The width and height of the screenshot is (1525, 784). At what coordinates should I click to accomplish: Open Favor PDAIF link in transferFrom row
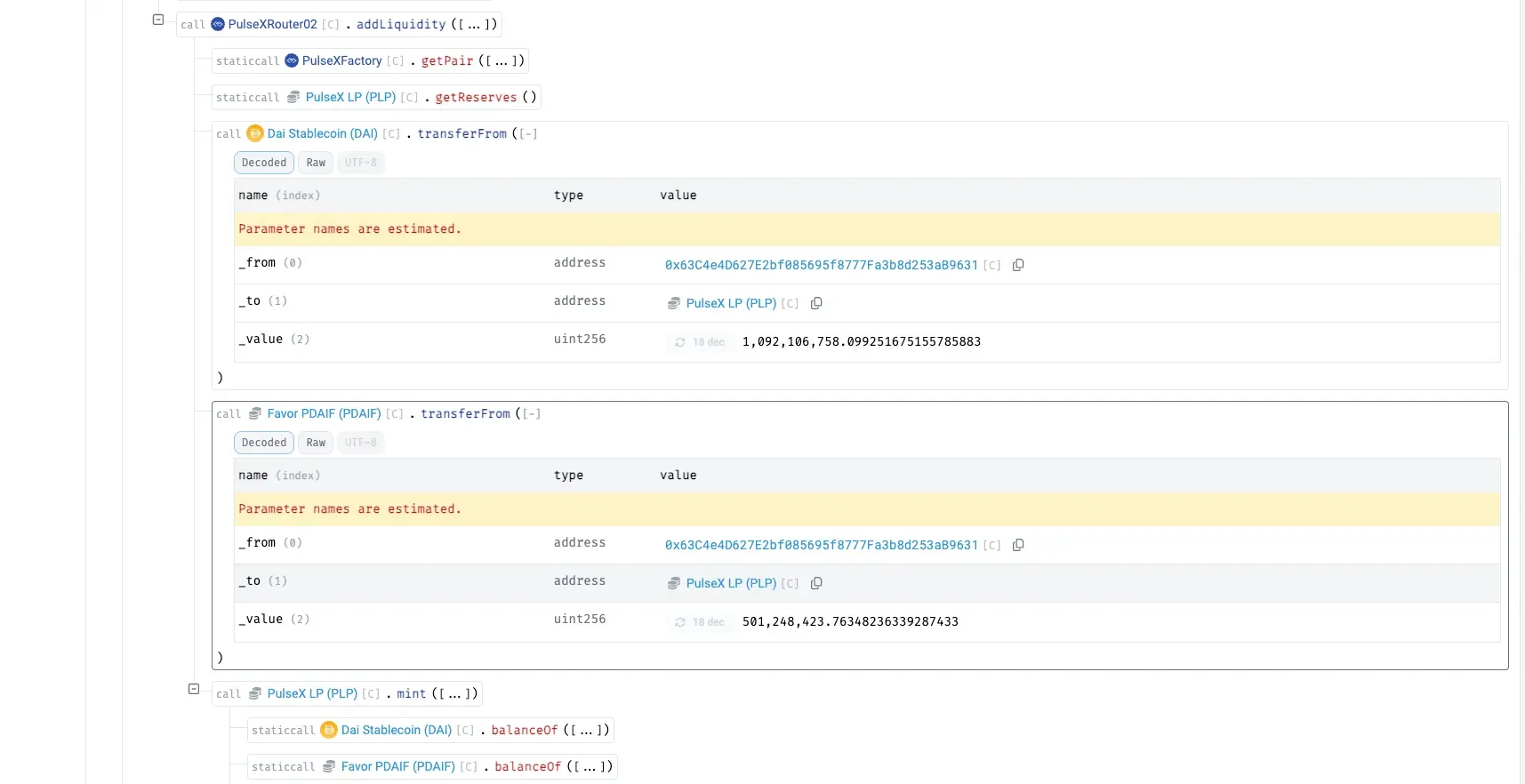click(x=324, y=414)
